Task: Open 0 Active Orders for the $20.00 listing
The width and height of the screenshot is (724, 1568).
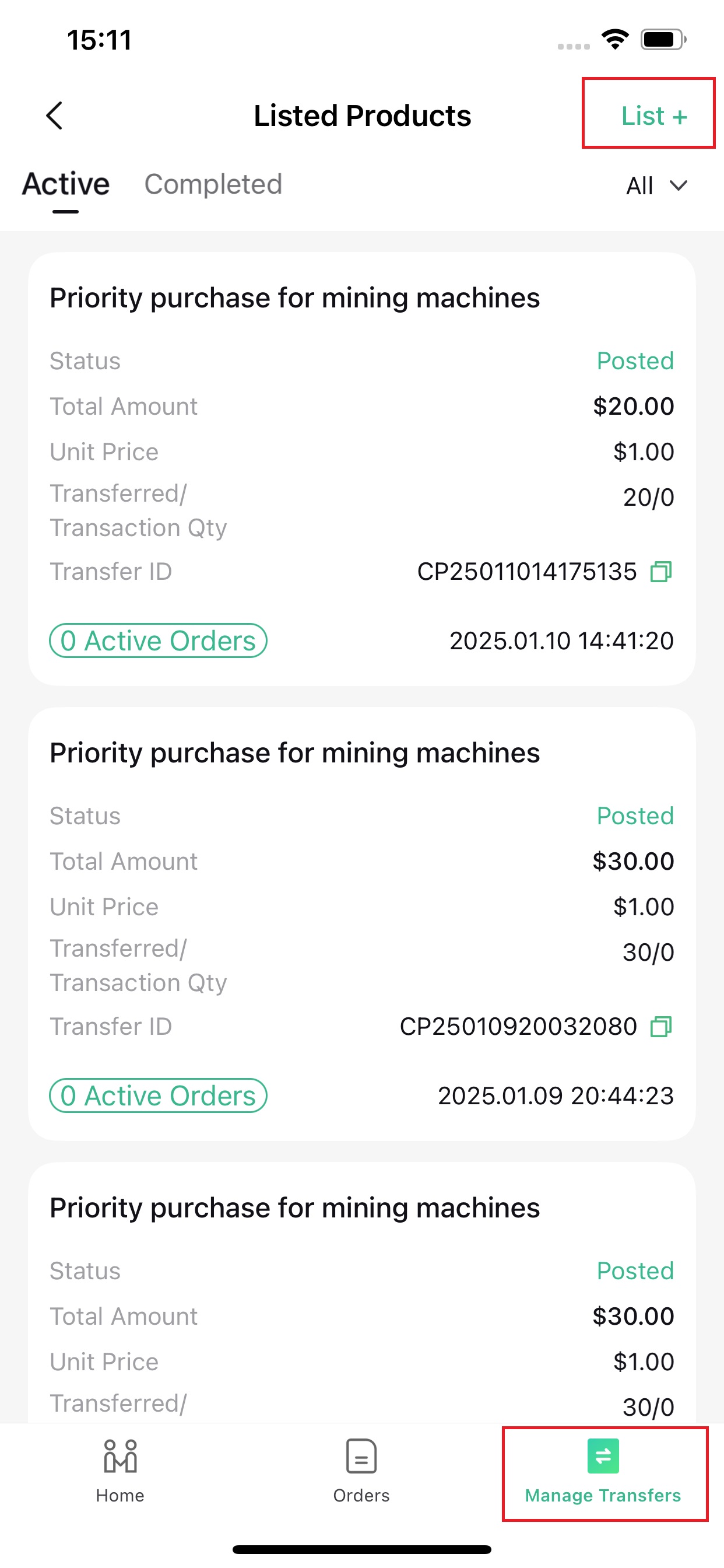Action: tap(158, 640)
